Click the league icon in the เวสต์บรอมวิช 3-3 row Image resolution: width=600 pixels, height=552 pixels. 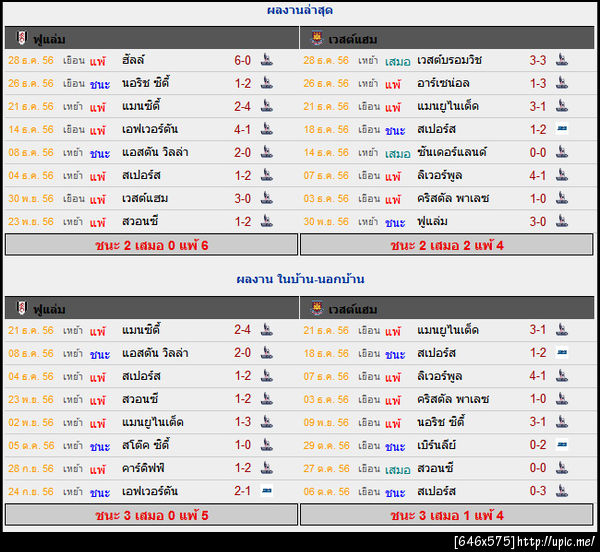coord(562,60)
